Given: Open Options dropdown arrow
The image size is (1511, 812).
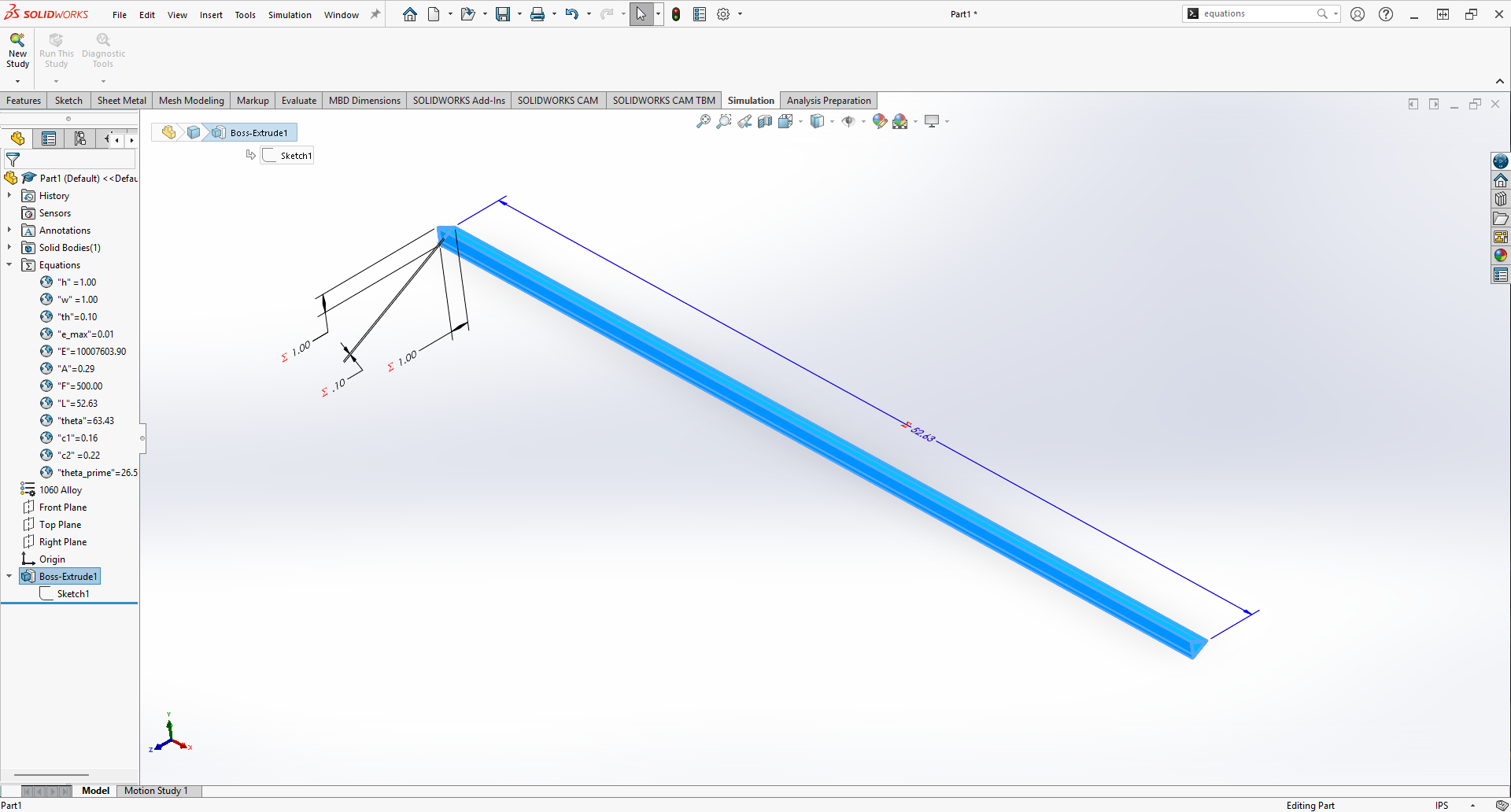Looking at the screenshot, I should (740, 14).
